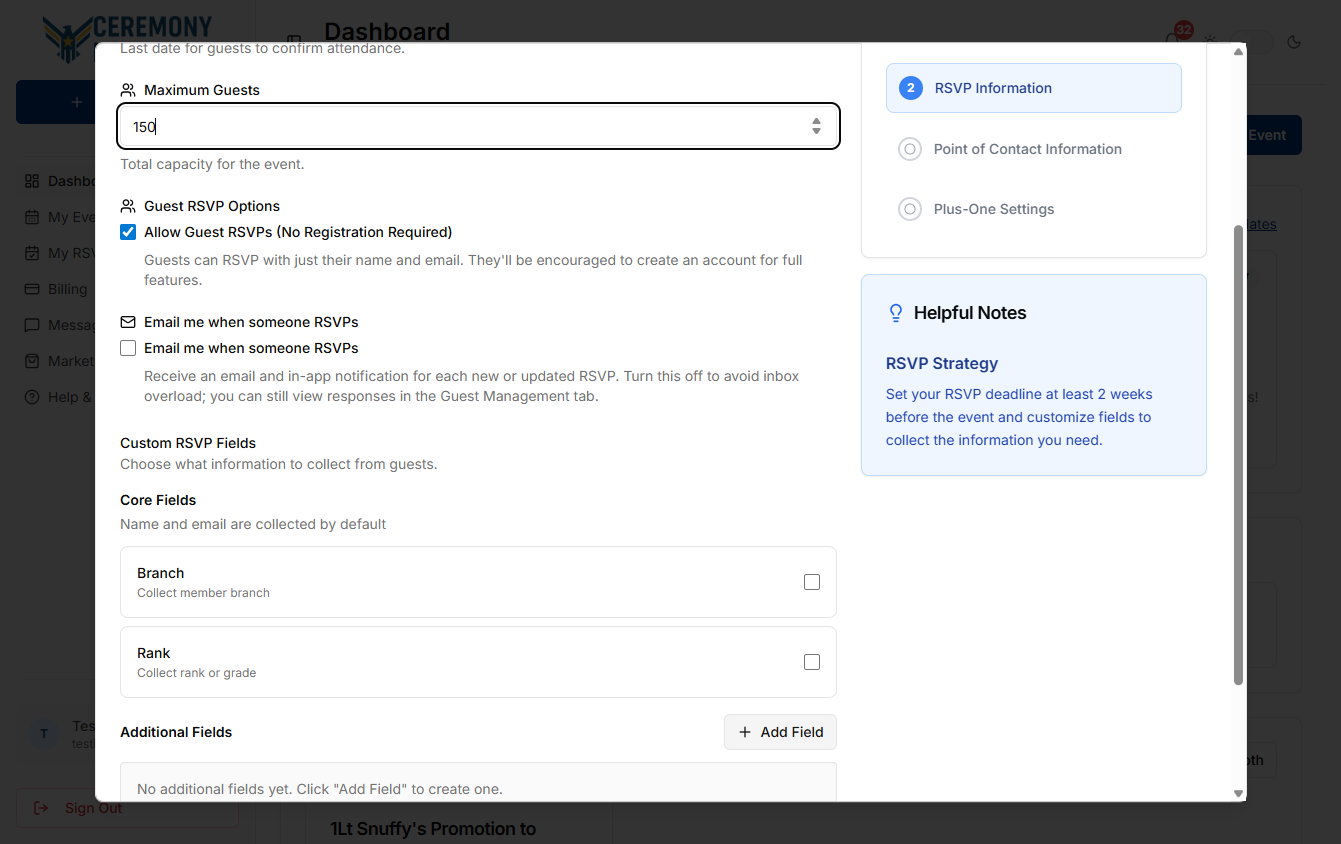
Task: Click the Help question mark icon
Action: pos(31,397)
